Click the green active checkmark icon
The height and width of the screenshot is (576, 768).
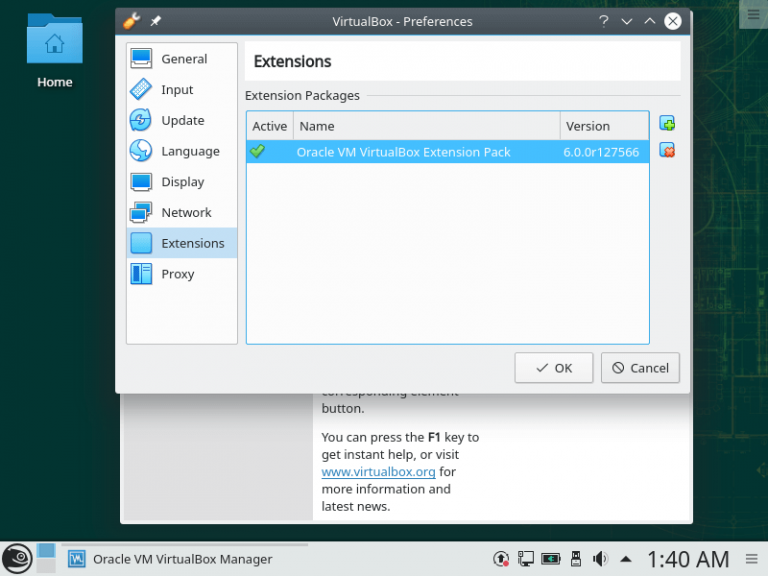point(257,151)
